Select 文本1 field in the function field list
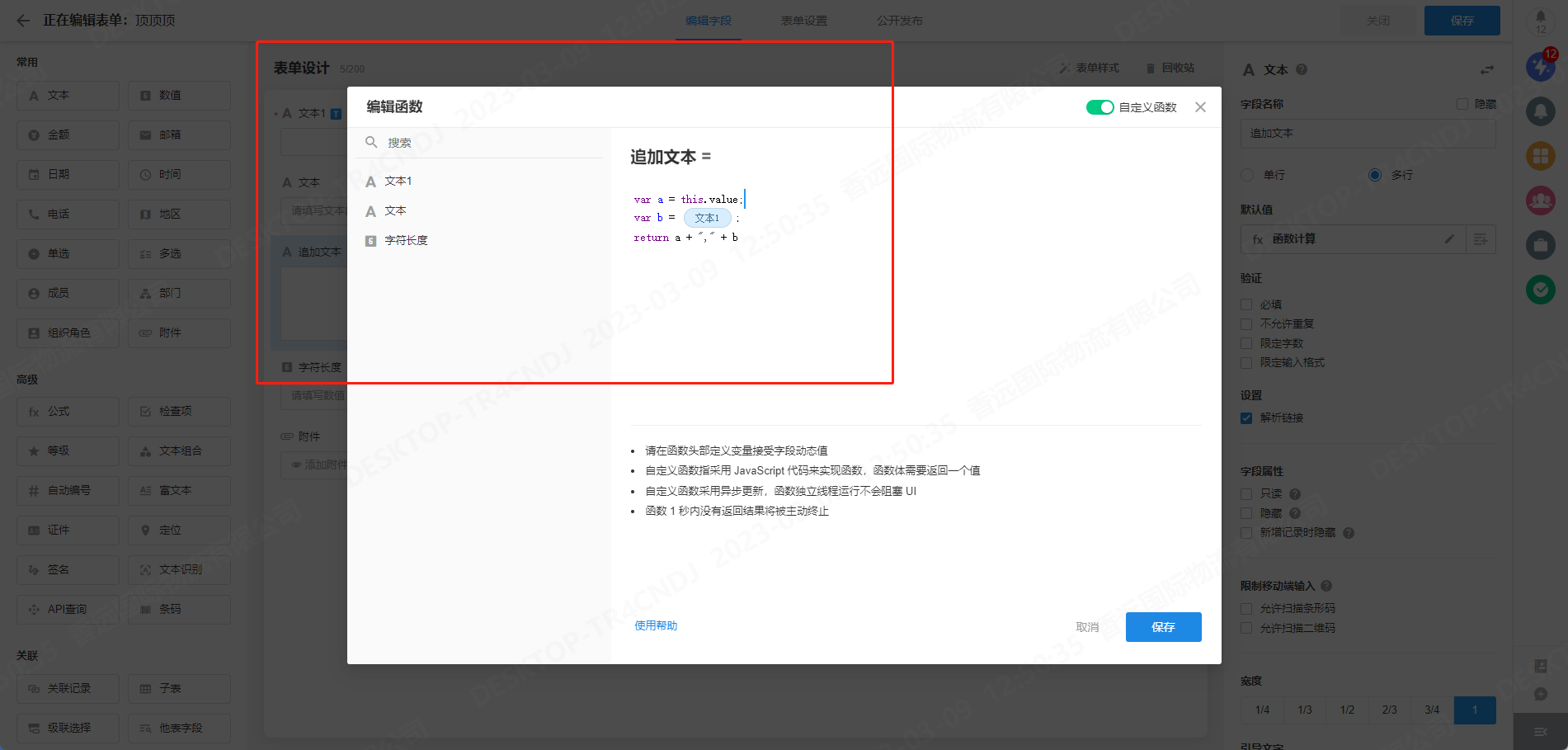The image size is (1568, 750). click(398, 182)
